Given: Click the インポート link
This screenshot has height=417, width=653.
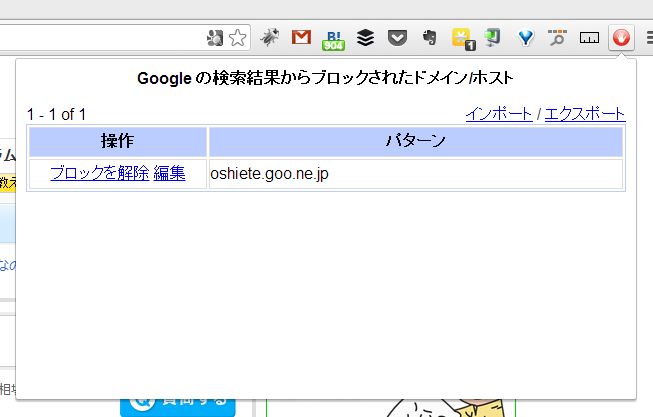Looking at the screenshot, I should click(x=499, y=114).
